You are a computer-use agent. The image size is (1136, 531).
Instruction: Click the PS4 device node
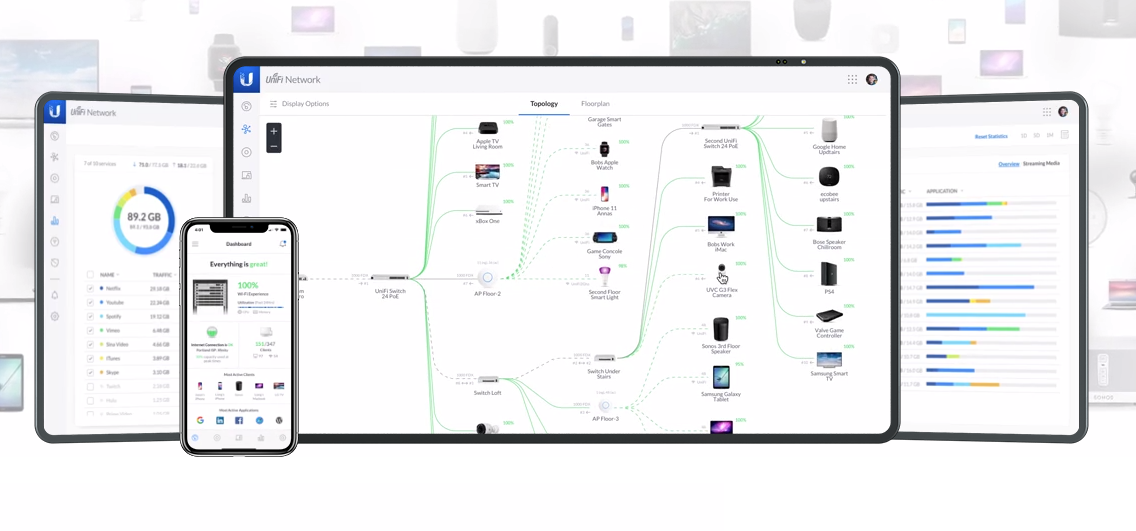(x=829, y=278)
